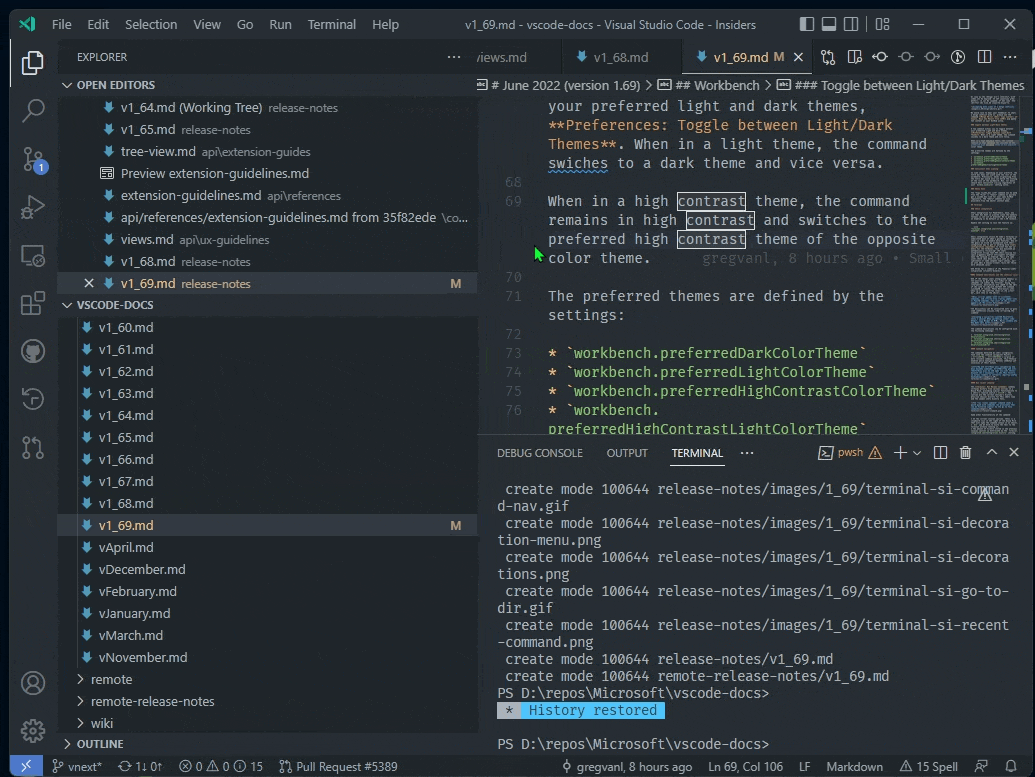This screenshot has height=777, width=1035.
Task: Open Source Control view with badge
Action: click(x=32, y=159)
